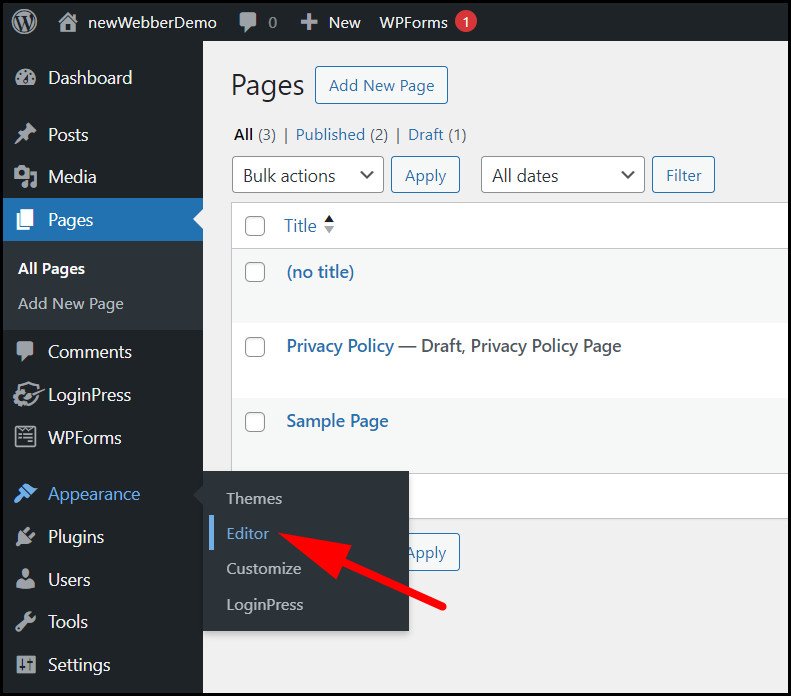Click Apply next to Bulk actions
791x696 pixels.
click(x=425, y=175)
